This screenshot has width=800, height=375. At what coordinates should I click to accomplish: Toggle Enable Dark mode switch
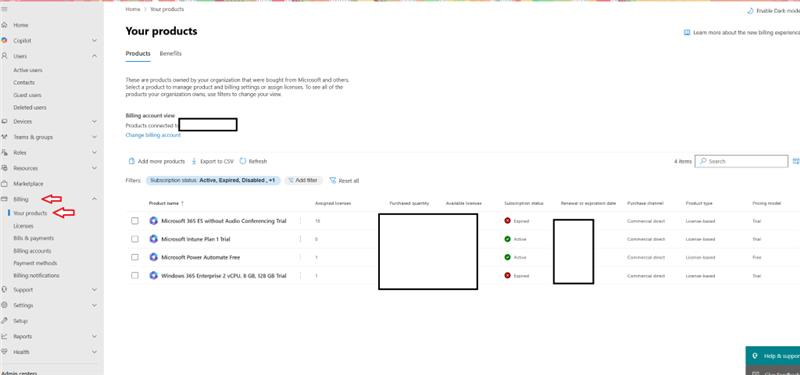(750, 11)
